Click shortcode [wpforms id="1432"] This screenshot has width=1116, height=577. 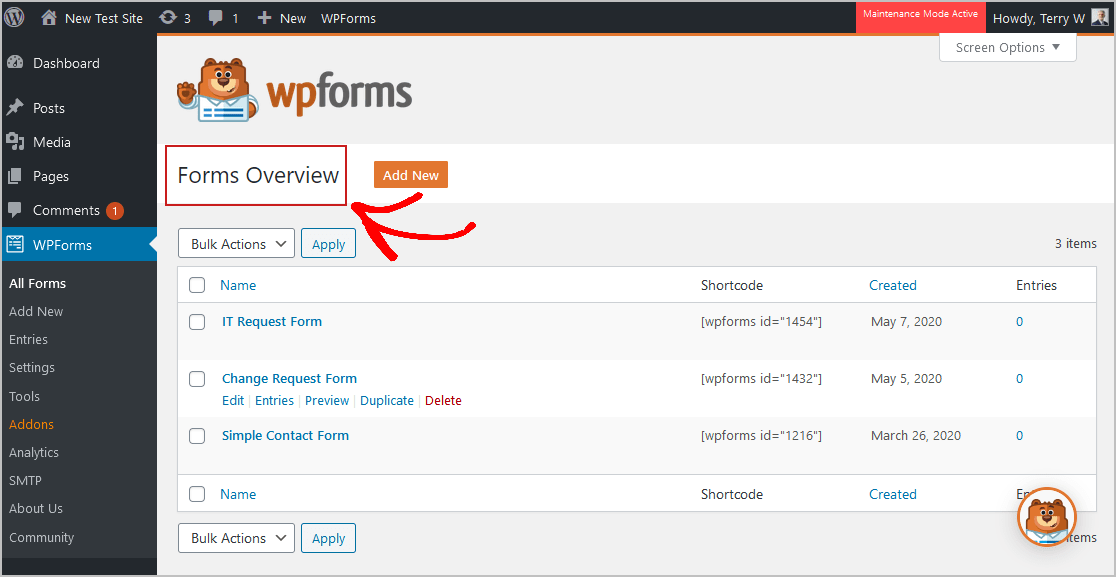[x=762, y=379]
